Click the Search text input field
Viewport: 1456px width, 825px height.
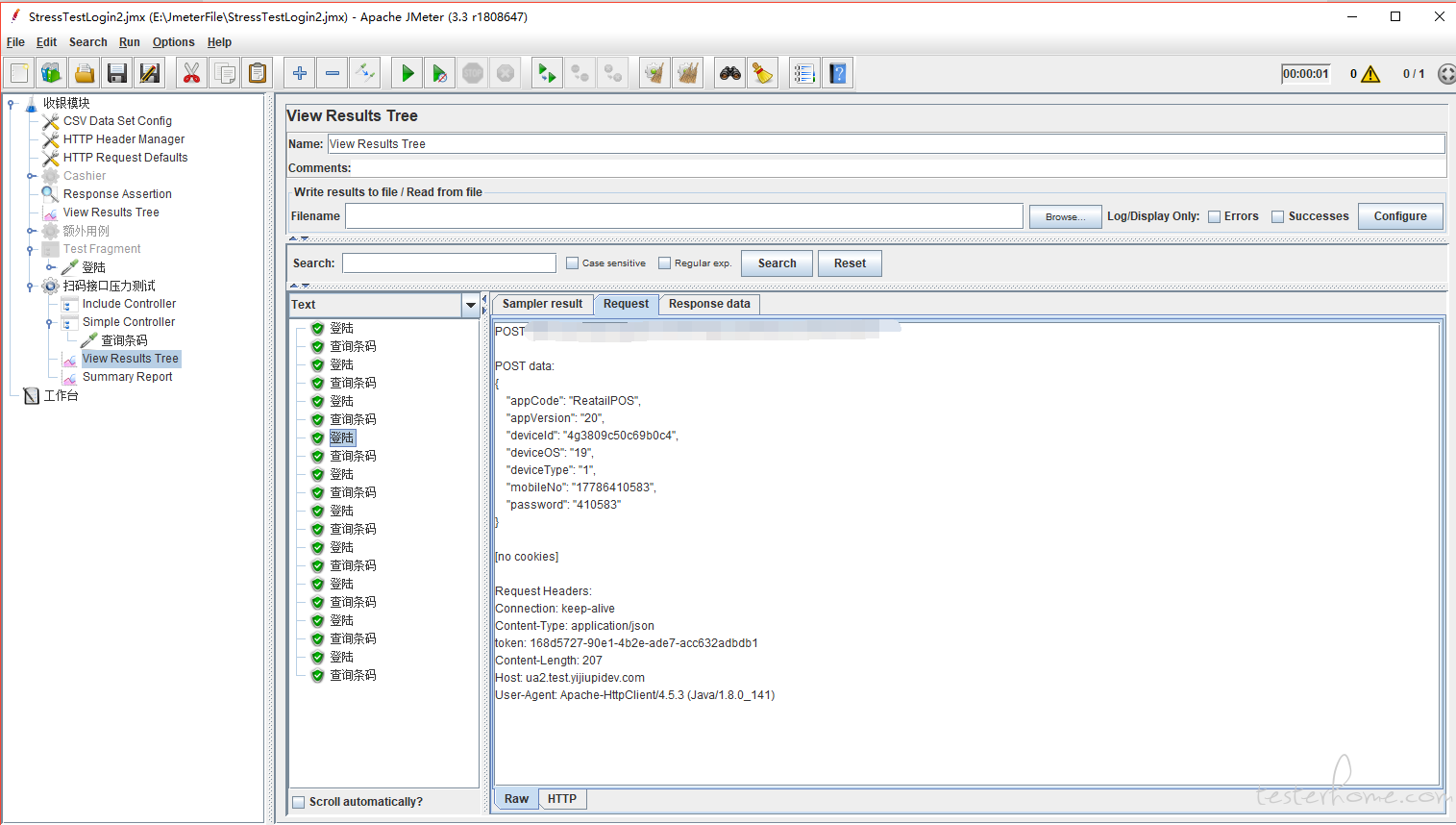tap(449, 263)
